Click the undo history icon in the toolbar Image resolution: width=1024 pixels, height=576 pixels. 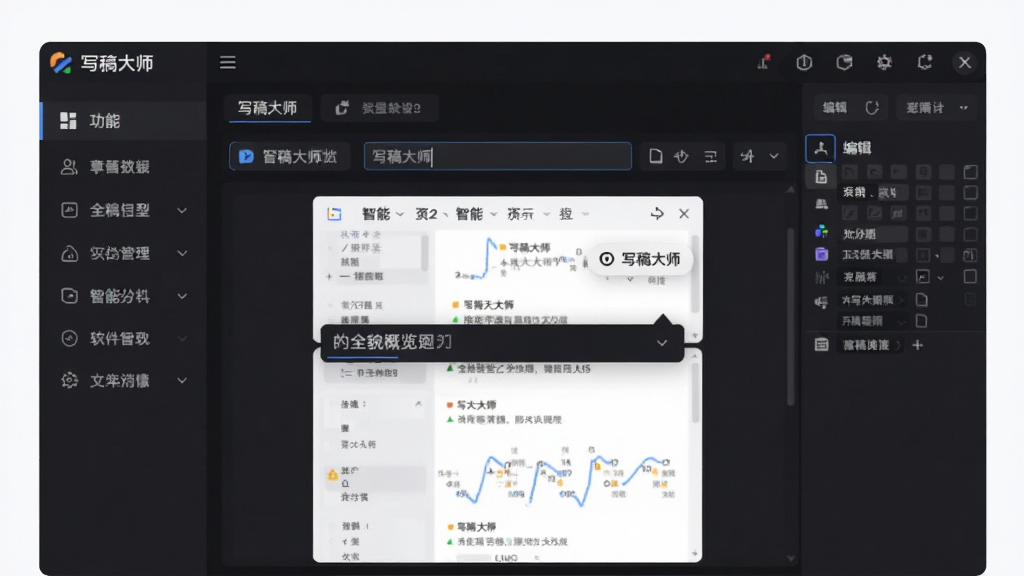pos(681,156)
